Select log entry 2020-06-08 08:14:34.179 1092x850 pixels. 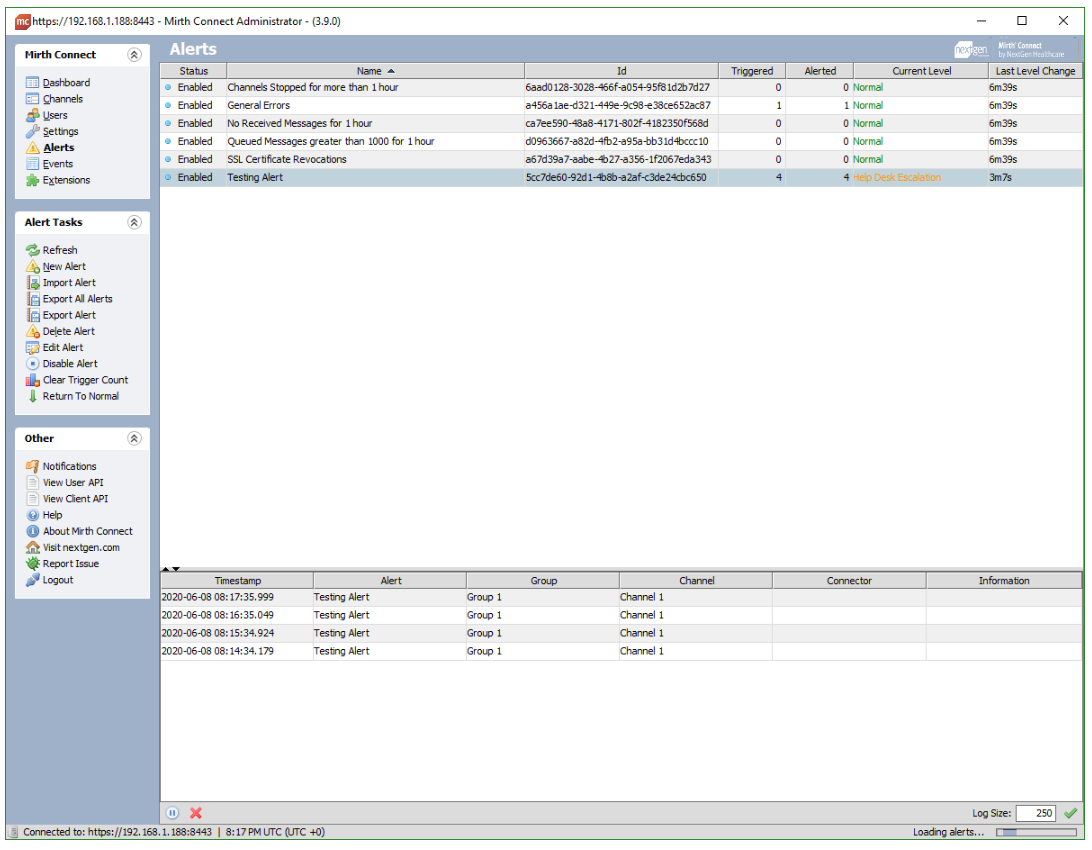(621, 652)
